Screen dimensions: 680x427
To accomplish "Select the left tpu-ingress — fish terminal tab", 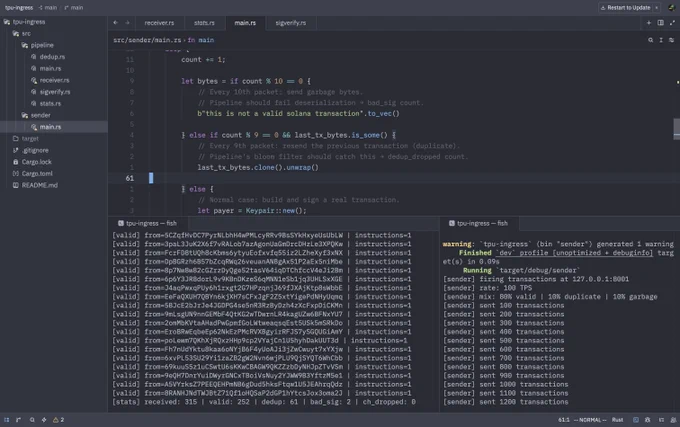I will (147, 223).
